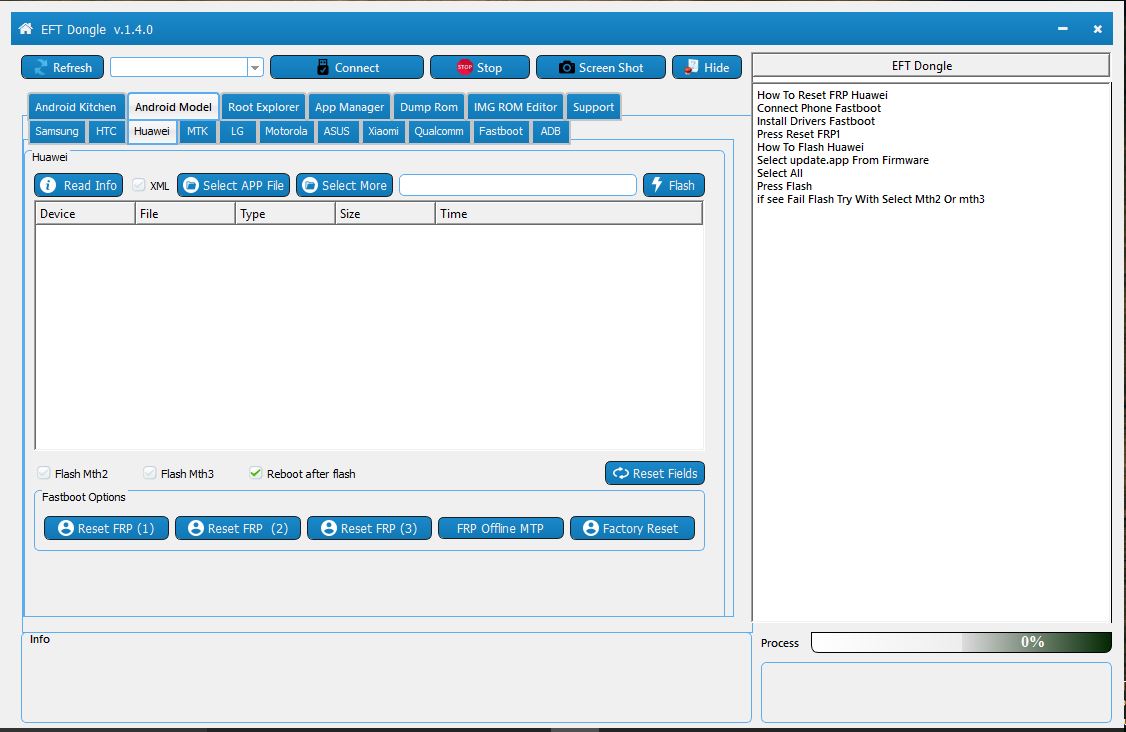The width and height of the screenshot is (1126, 732).
Task: Select the LG brand tab
Action: [238, 131]
